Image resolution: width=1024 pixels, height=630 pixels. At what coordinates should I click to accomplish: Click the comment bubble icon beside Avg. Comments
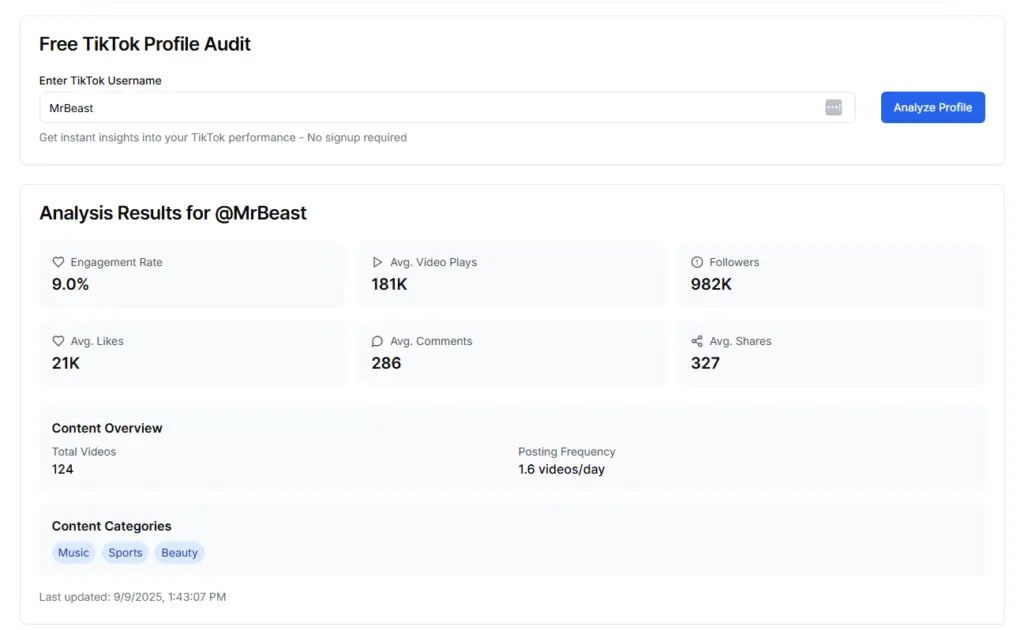378,341
